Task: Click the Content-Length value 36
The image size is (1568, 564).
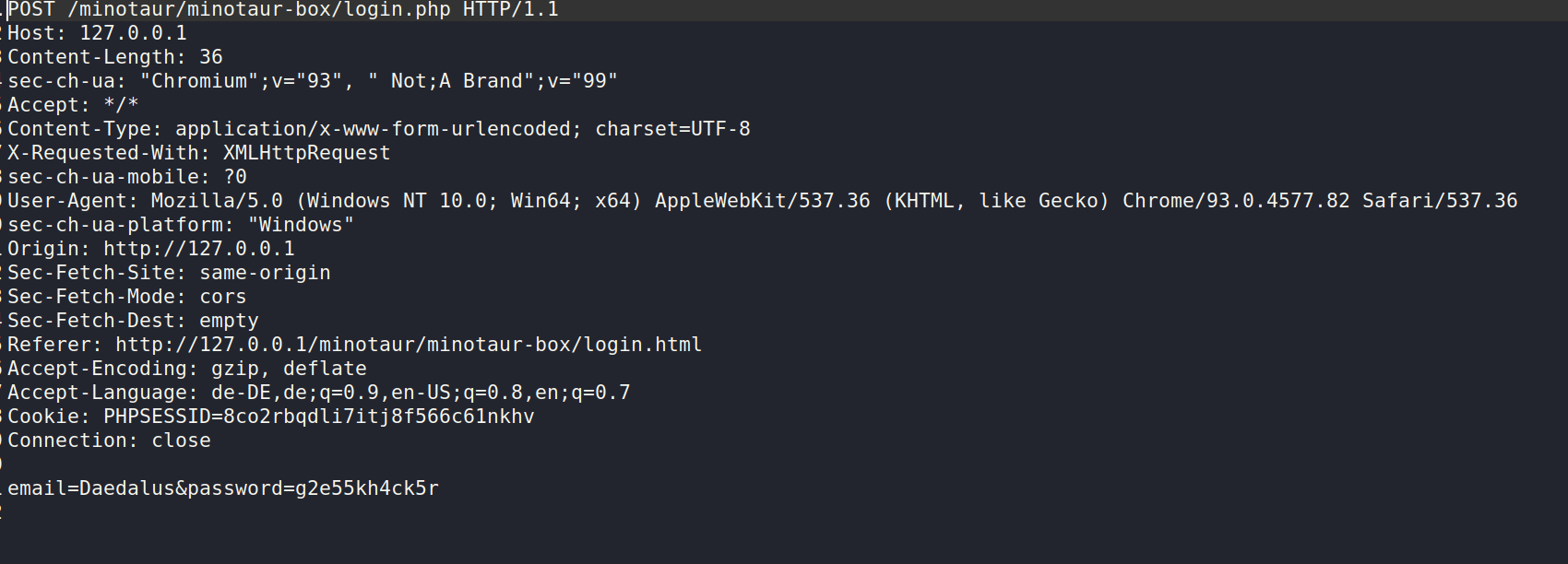Action: click(211, 58)
